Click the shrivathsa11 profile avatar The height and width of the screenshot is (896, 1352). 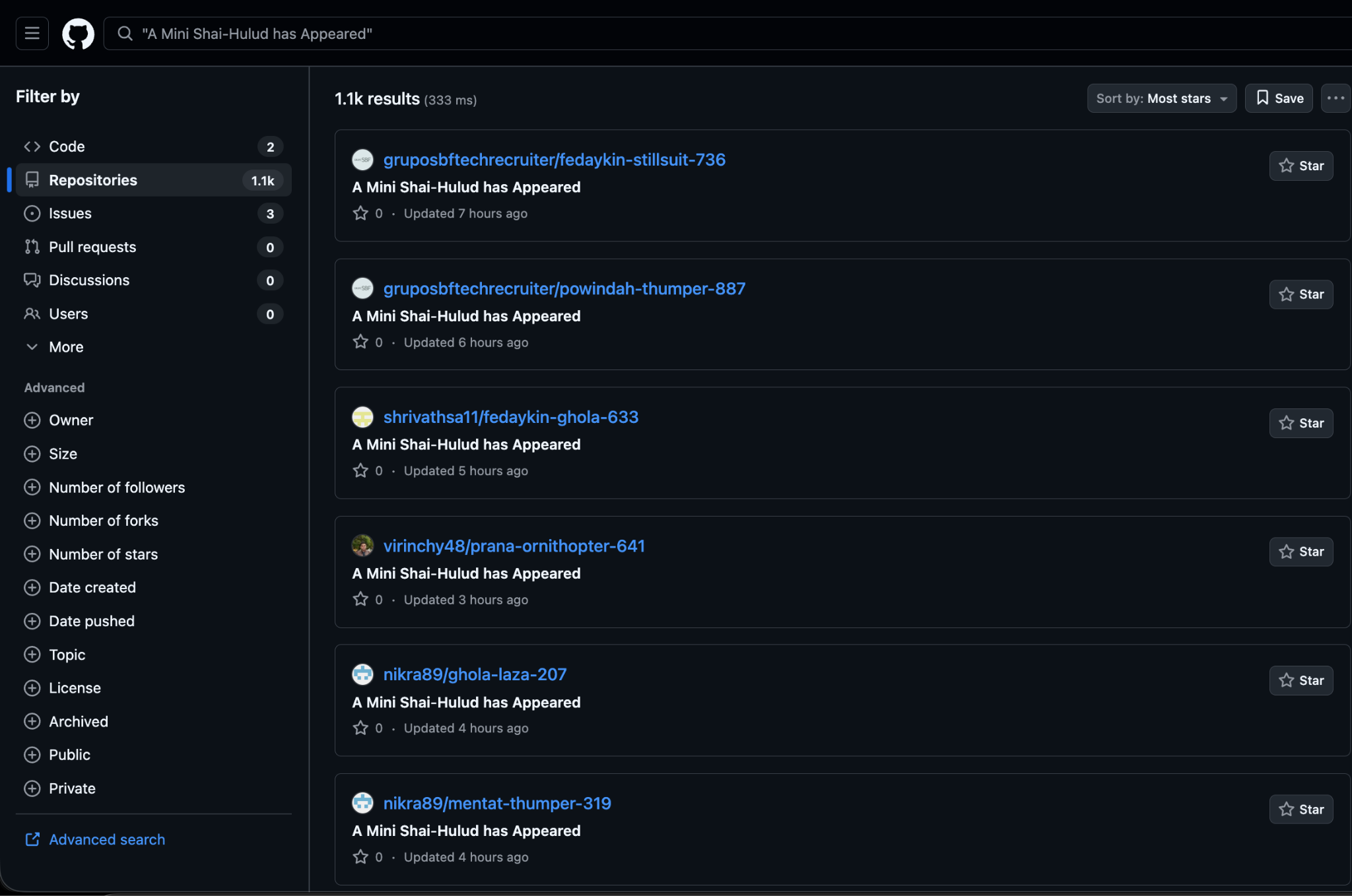pos(362,417)
